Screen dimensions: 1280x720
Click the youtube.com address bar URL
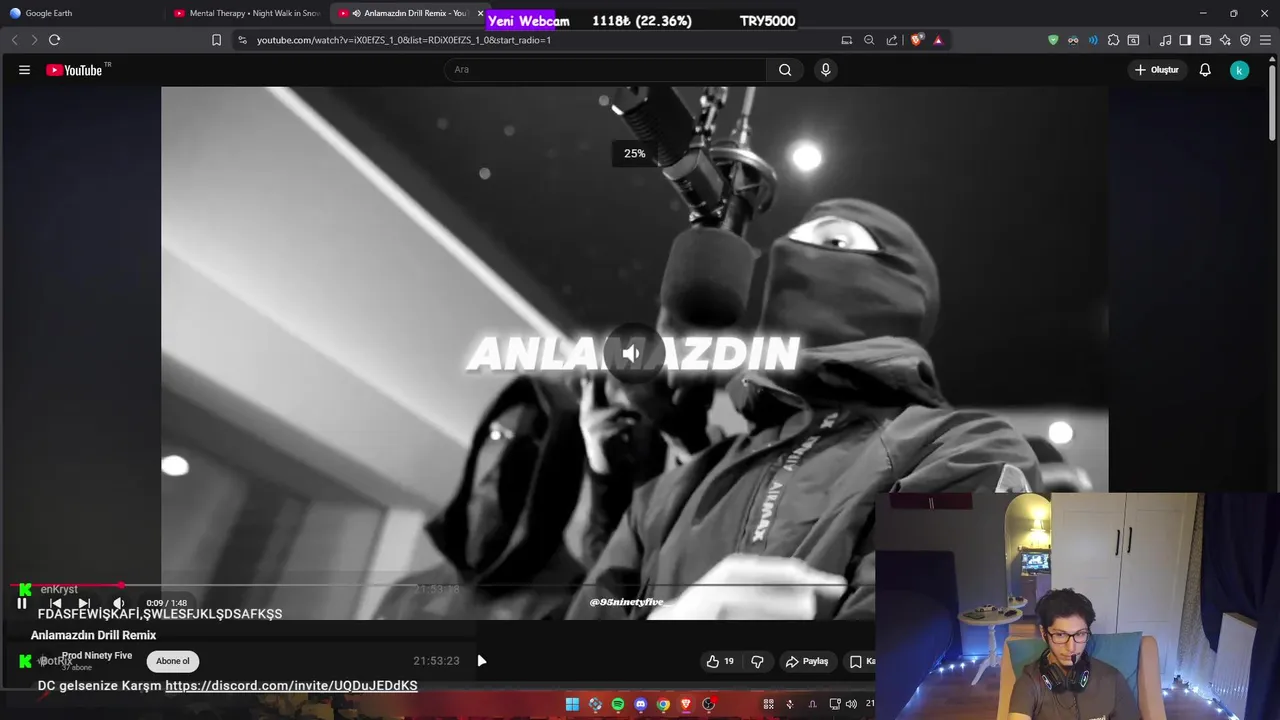(x=404, y=40)
